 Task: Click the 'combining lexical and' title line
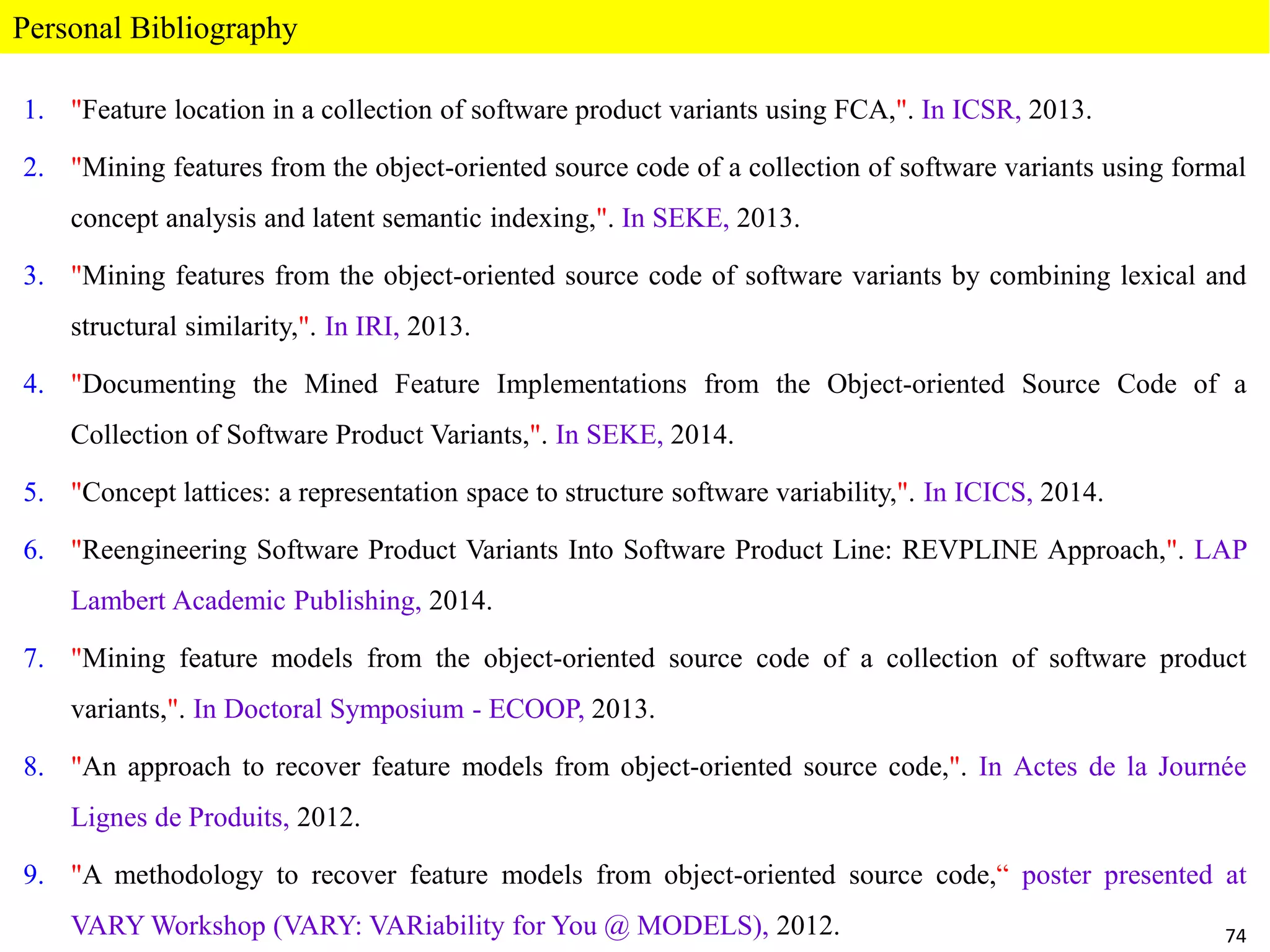[659, 276]
